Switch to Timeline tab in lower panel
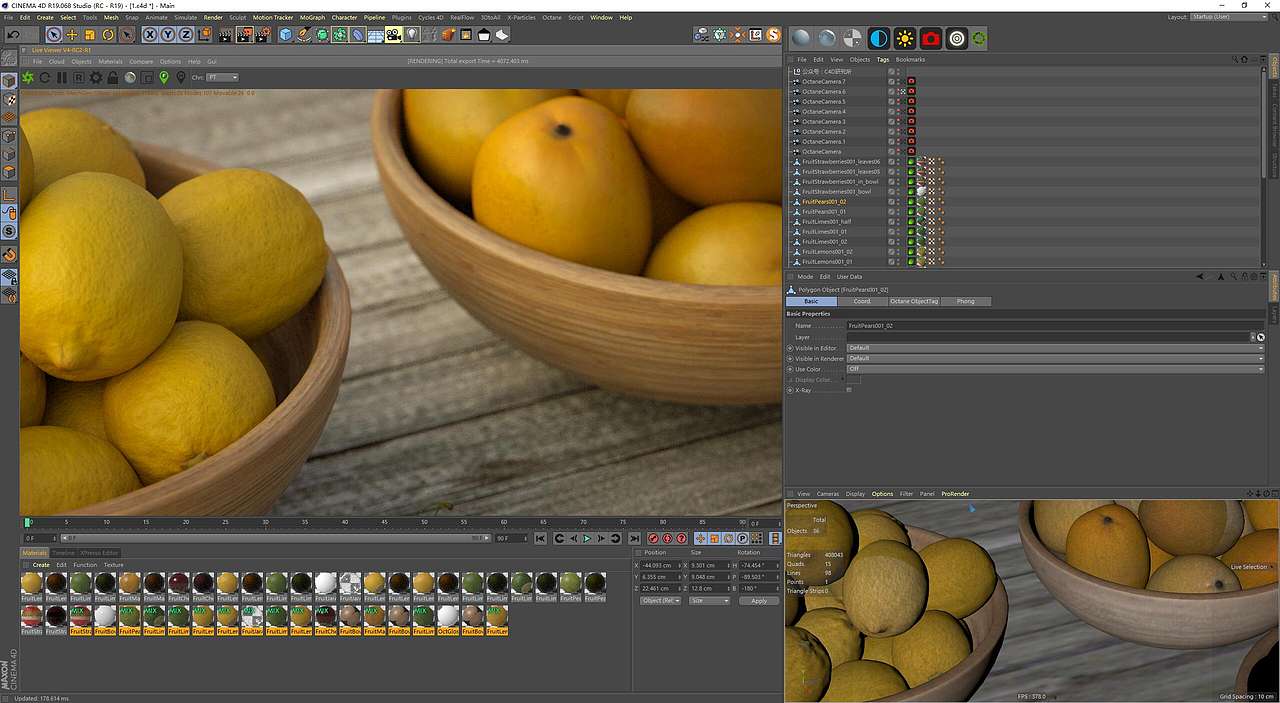The height and width of the screenshot is (703, 1280). tap(63, 552)
